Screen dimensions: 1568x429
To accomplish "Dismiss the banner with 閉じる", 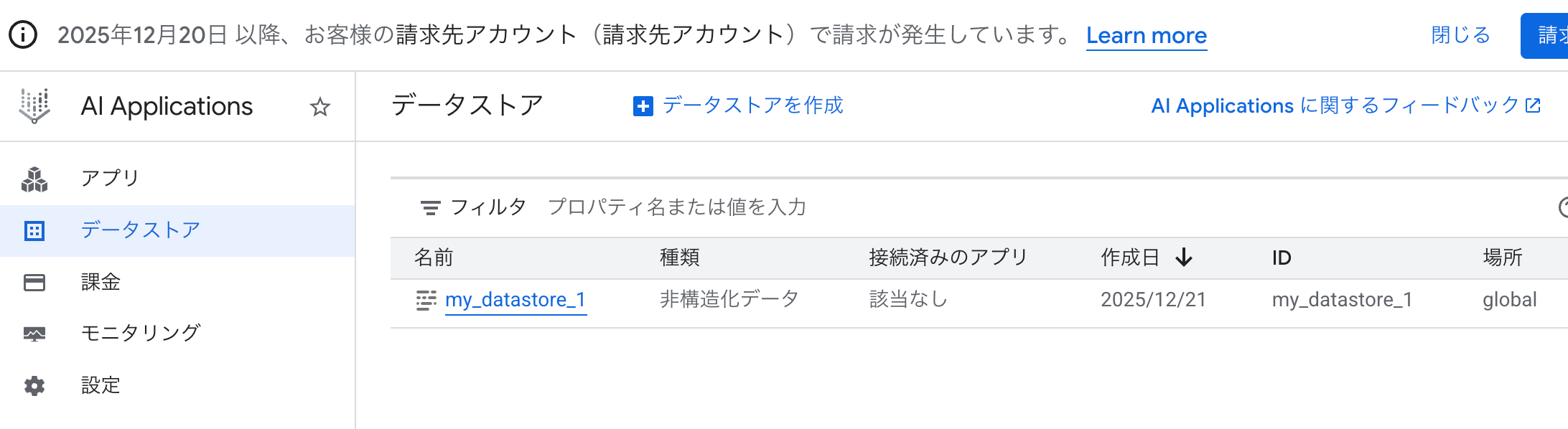I will pos(1459,34).
